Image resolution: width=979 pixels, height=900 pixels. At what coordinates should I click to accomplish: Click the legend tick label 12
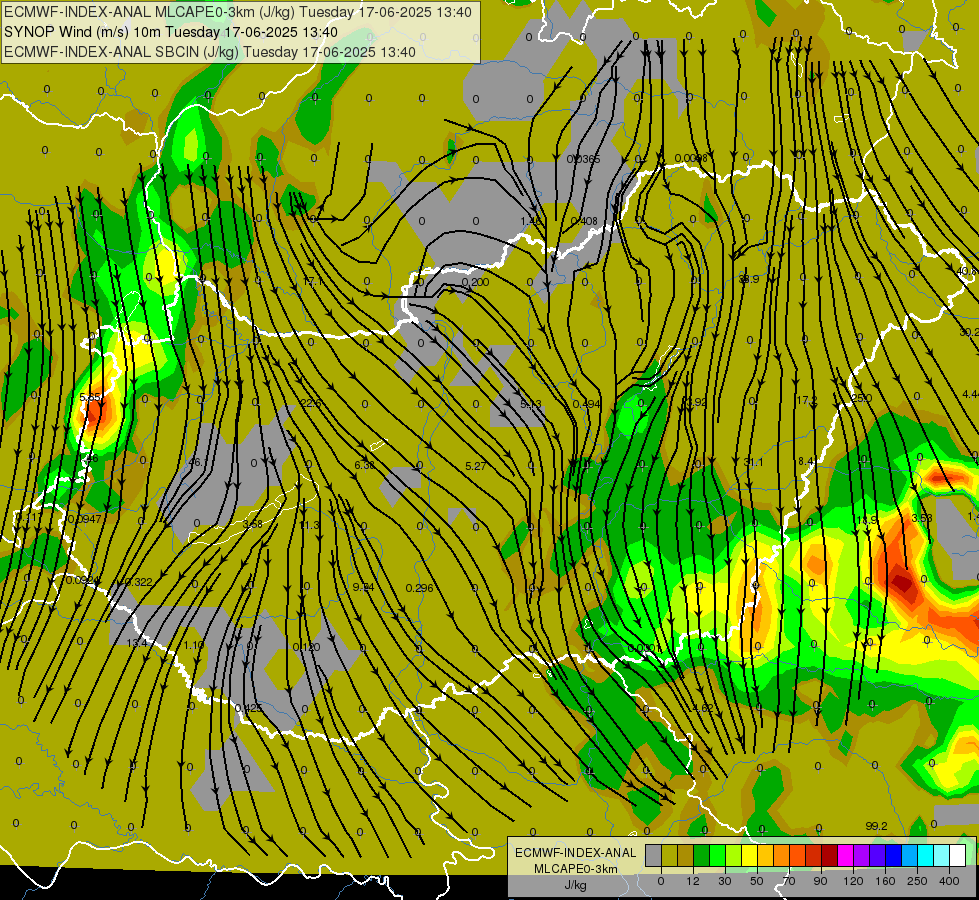tap(693, 881)
